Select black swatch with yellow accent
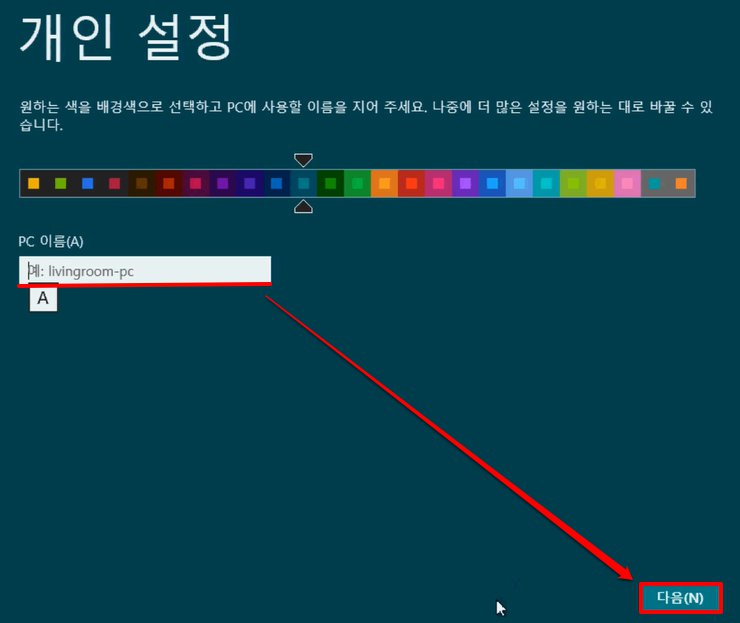 (34, 183)
